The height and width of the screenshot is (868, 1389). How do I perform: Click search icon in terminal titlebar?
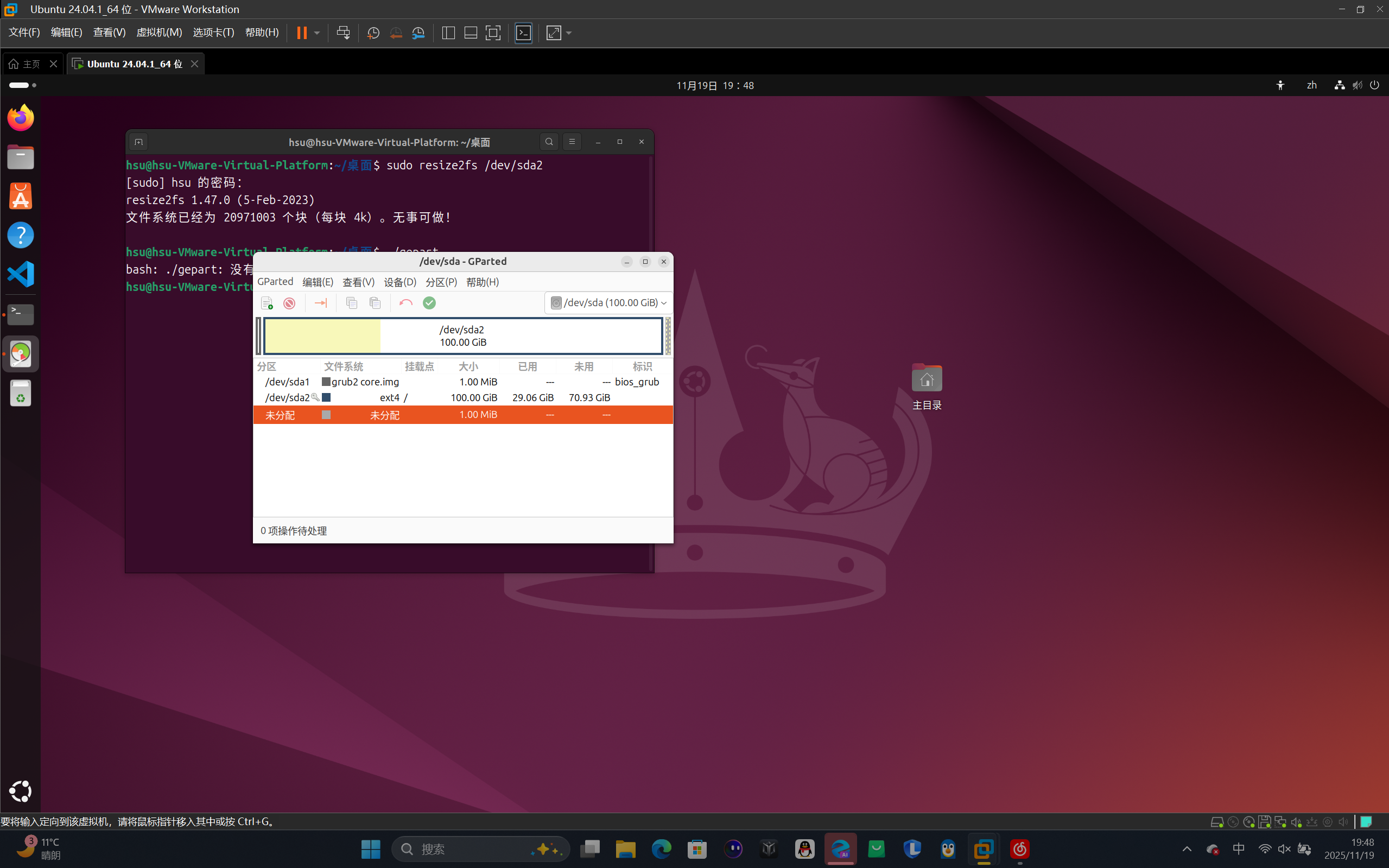pos(549,142)
